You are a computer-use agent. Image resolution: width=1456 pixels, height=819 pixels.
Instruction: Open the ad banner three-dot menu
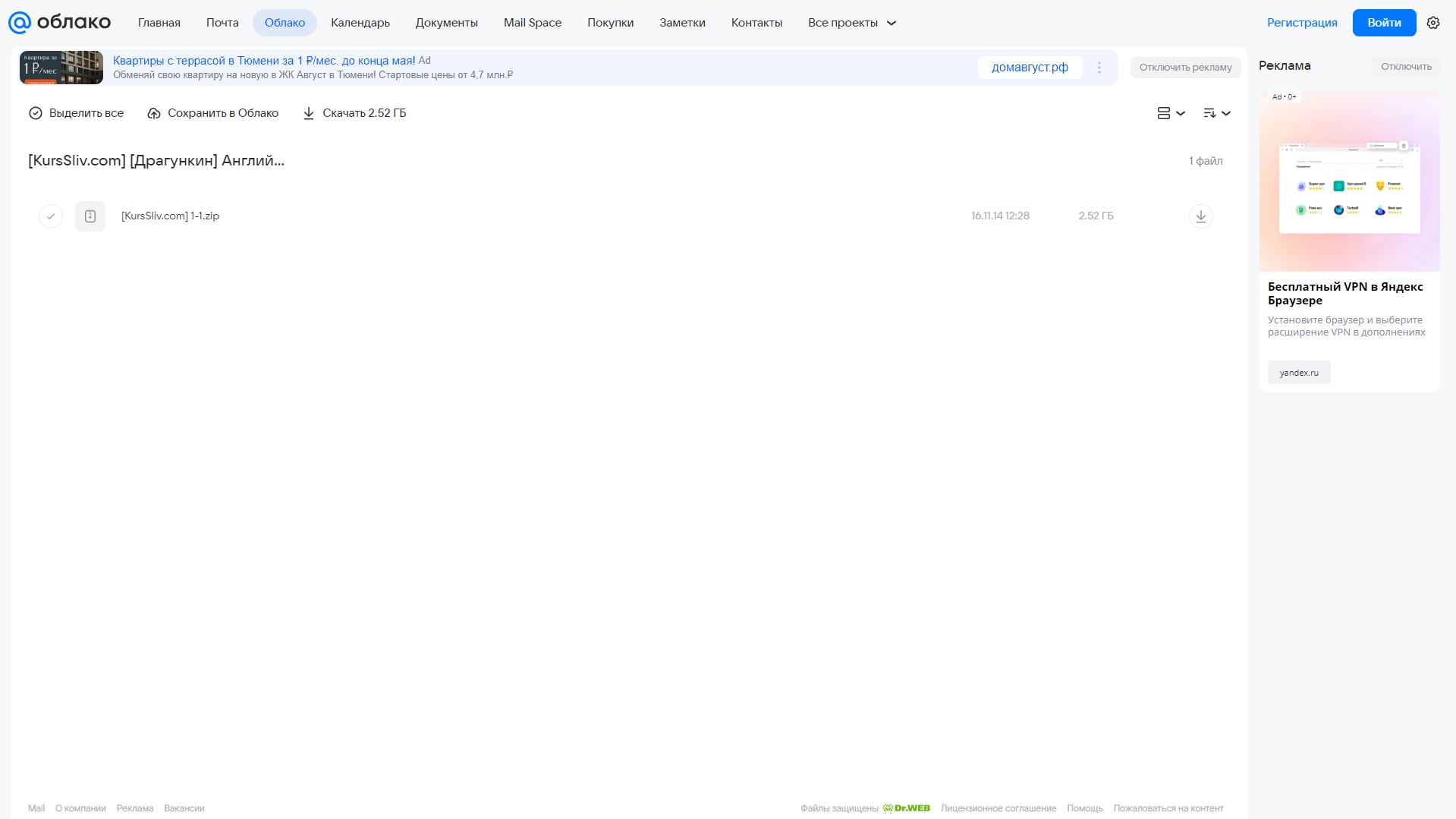click(x=1099, y=68)
